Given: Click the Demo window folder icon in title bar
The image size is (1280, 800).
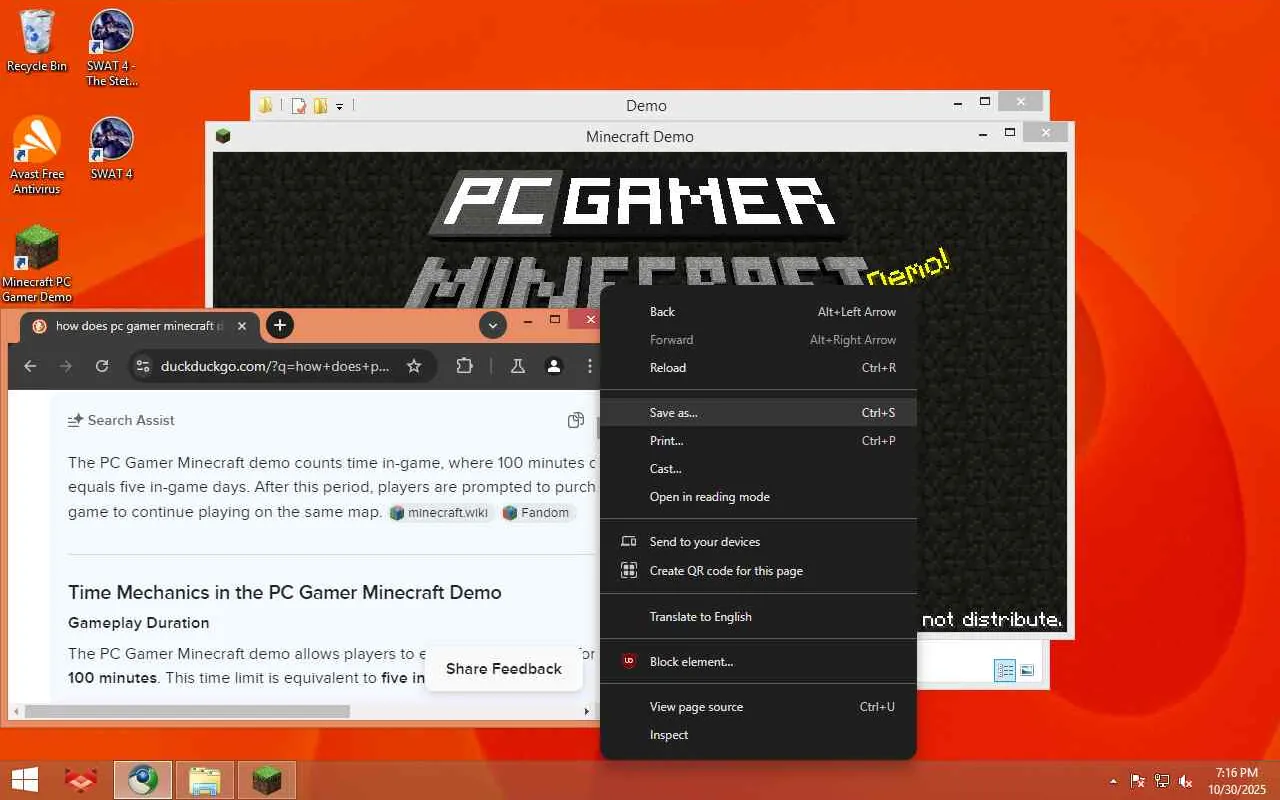Looking at the screenshot, I should tap(266, 105).
